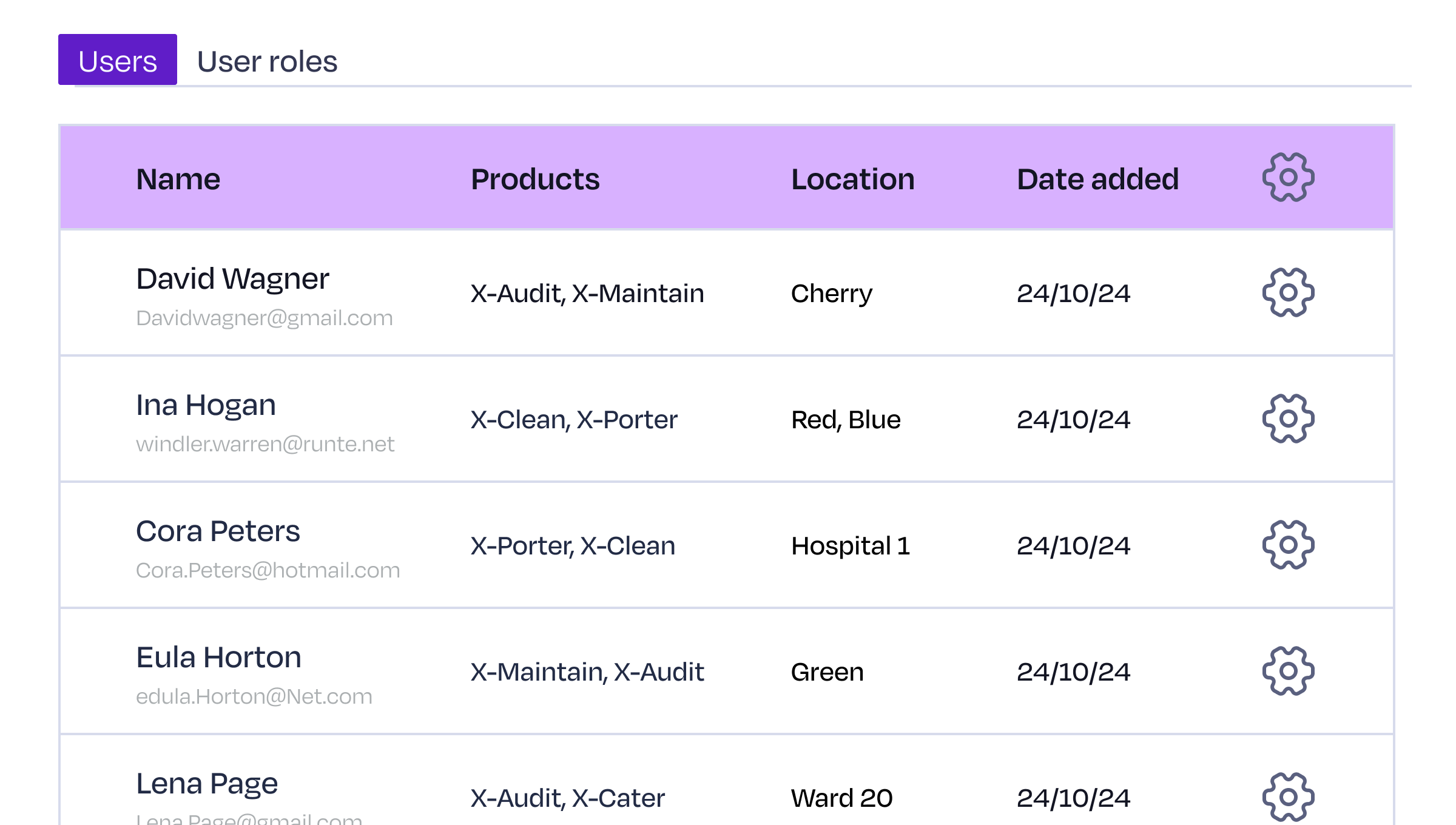Click the gear icon in the table header

(1288, 178)
